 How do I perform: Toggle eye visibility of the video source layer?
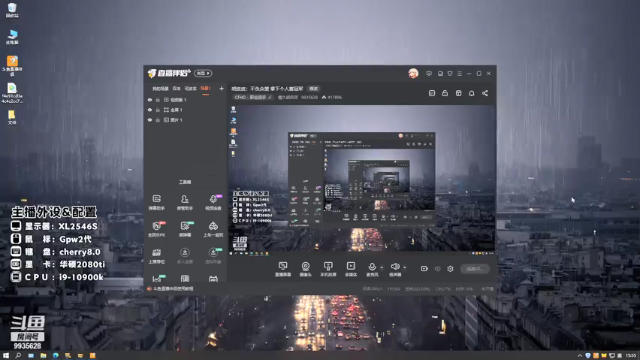(x=150, y=100)
